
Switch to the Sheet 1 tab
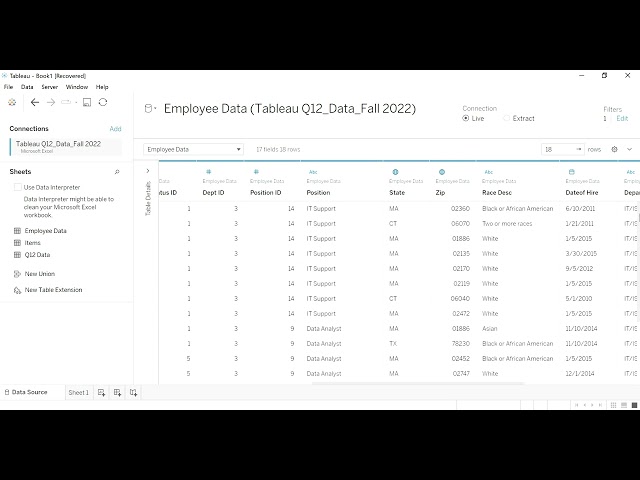(78, 393)
